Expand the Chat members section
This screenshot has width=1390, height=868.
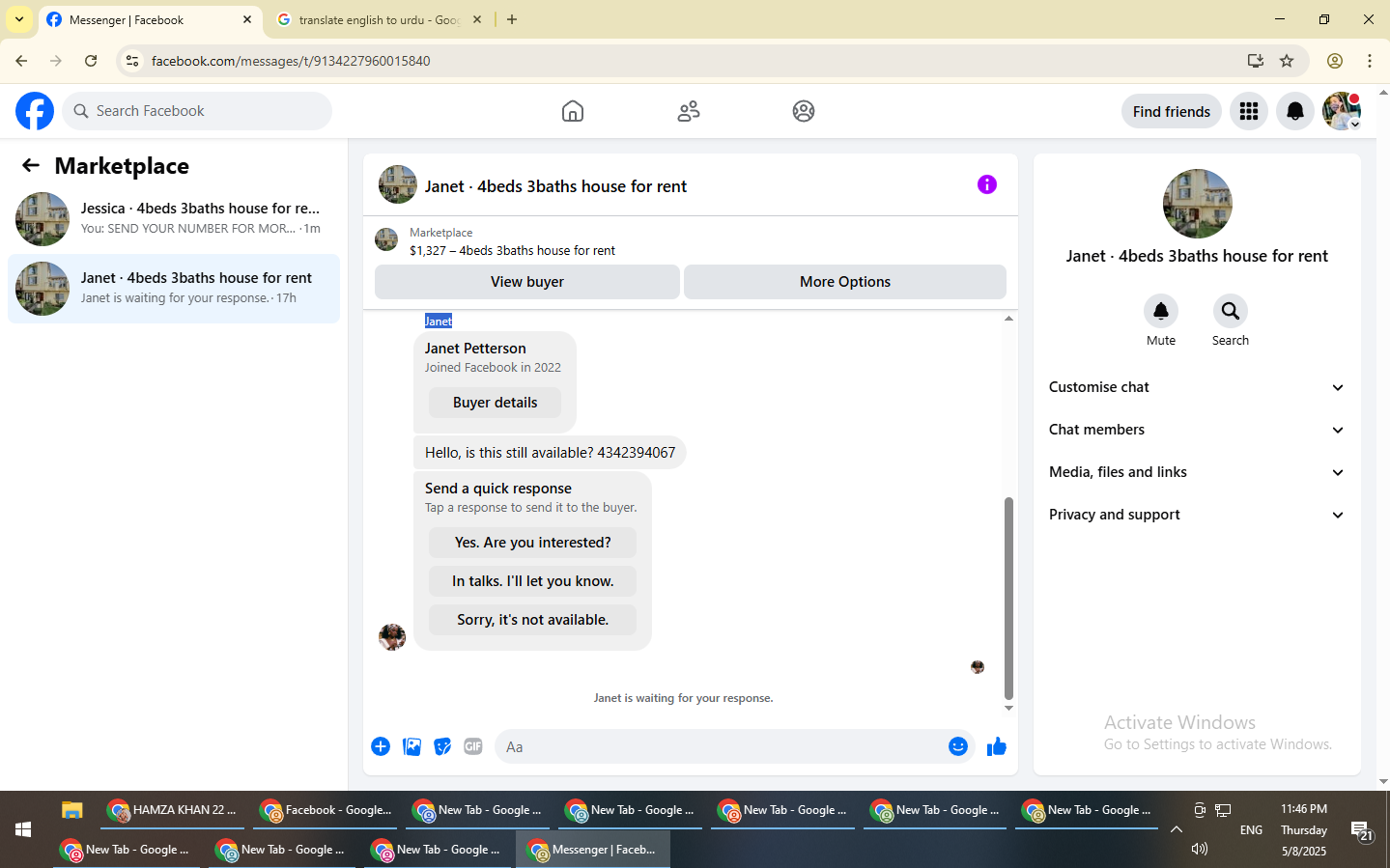click(1197, 430)
